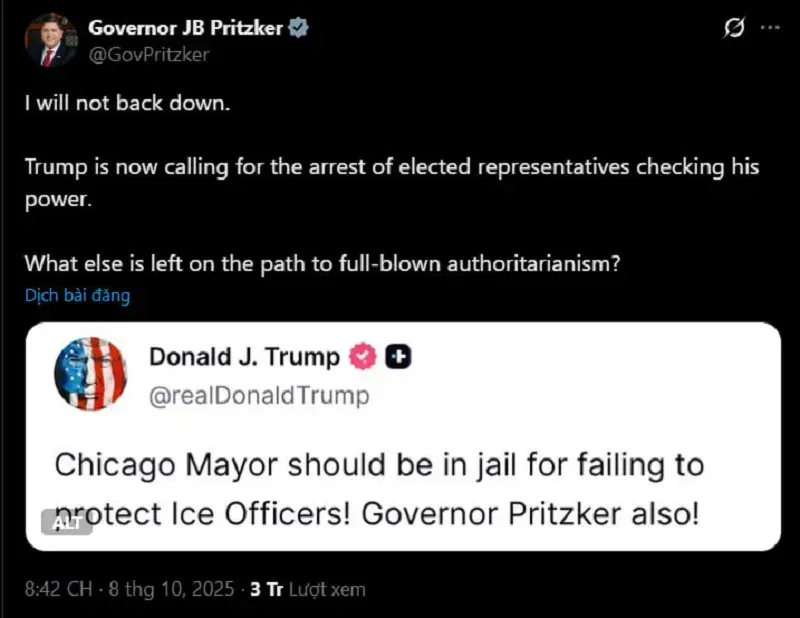
Task: Show the image description via ALT badge
Action: coord(67,523)
